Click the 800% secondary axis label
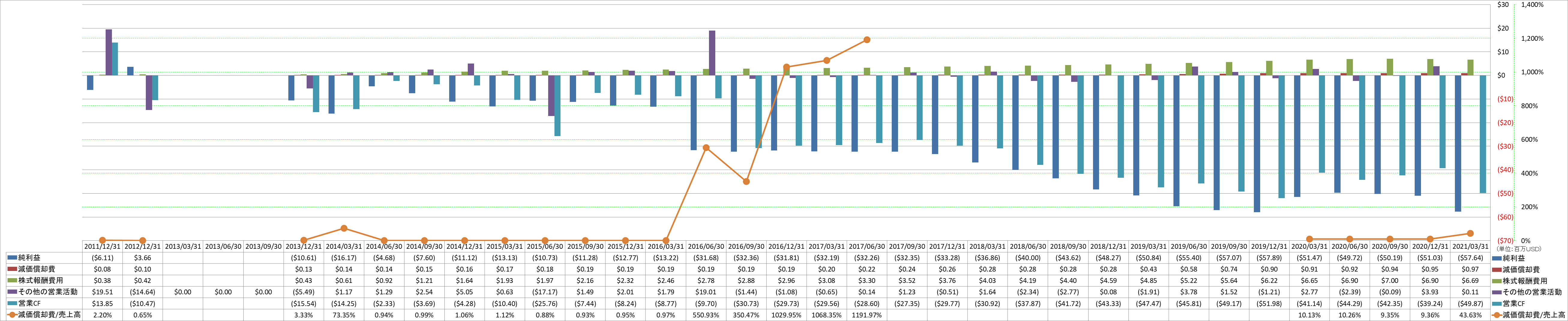 click(x=1529, y=106)
